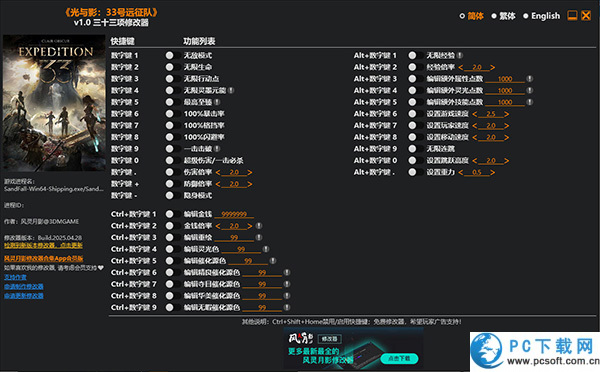This screenshot has height=372, width=600.
Task: Click info icon on Ctrl+数字键 2 row
Action: click(x=259, y=226)
